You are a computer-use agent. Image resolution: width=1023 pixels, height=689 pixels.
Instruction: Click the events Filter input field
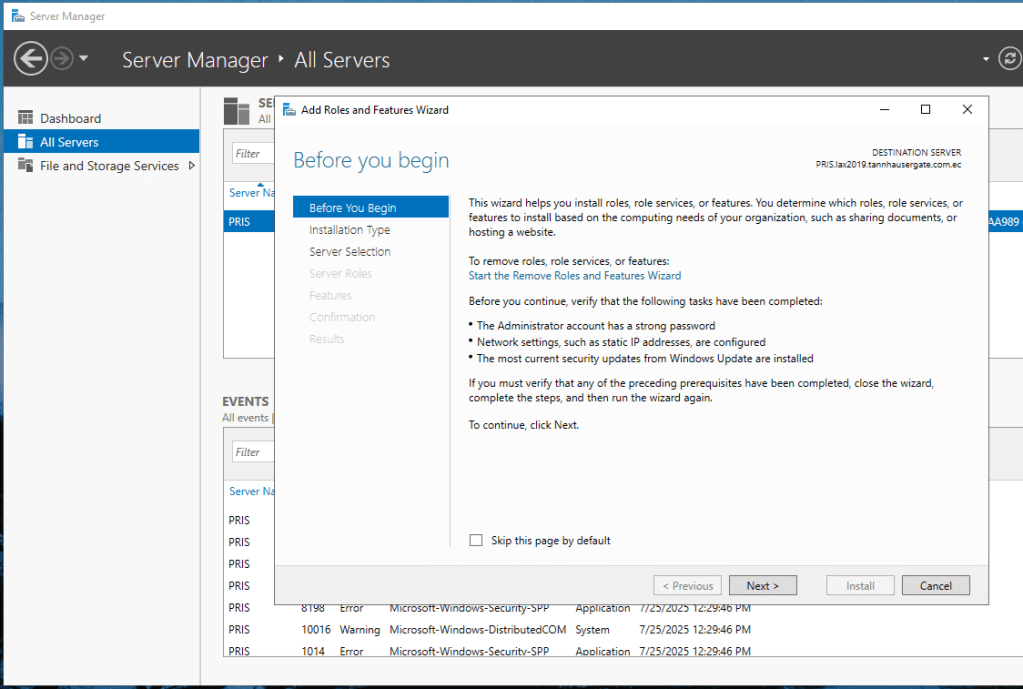click(x=253, y=452)
